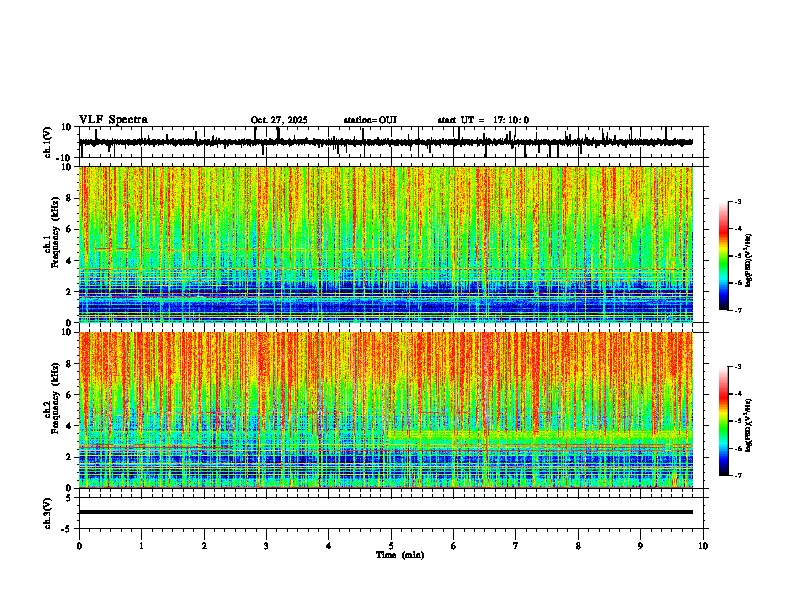Image resolution: width=792 pixels, height=612 pixels.
Task: Click the "6" kHz tick on ch.1 spectrogram
Action: (x=70, y=229)
